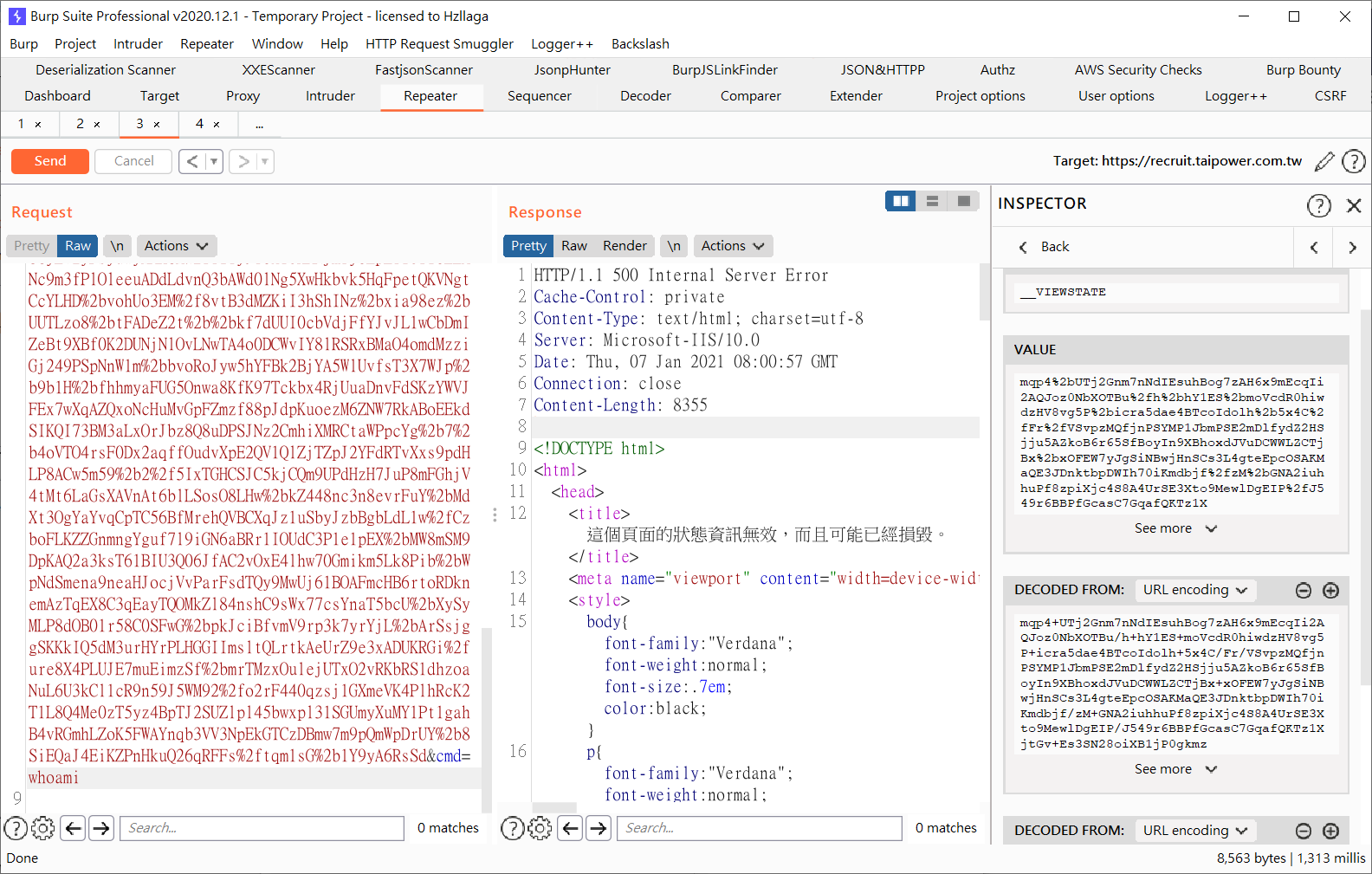Open Deserialization Scanner tab
1372x874 pixels.
tap(106, 70)
